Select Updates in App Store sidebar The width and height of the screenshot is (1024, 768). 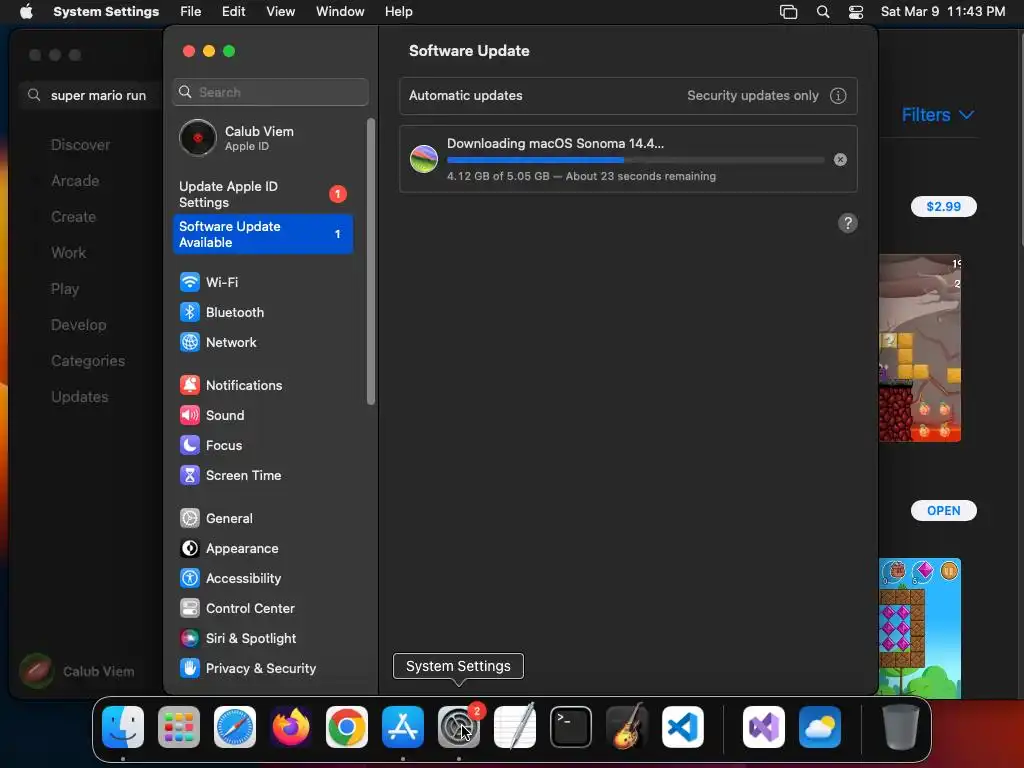(80, 396)
